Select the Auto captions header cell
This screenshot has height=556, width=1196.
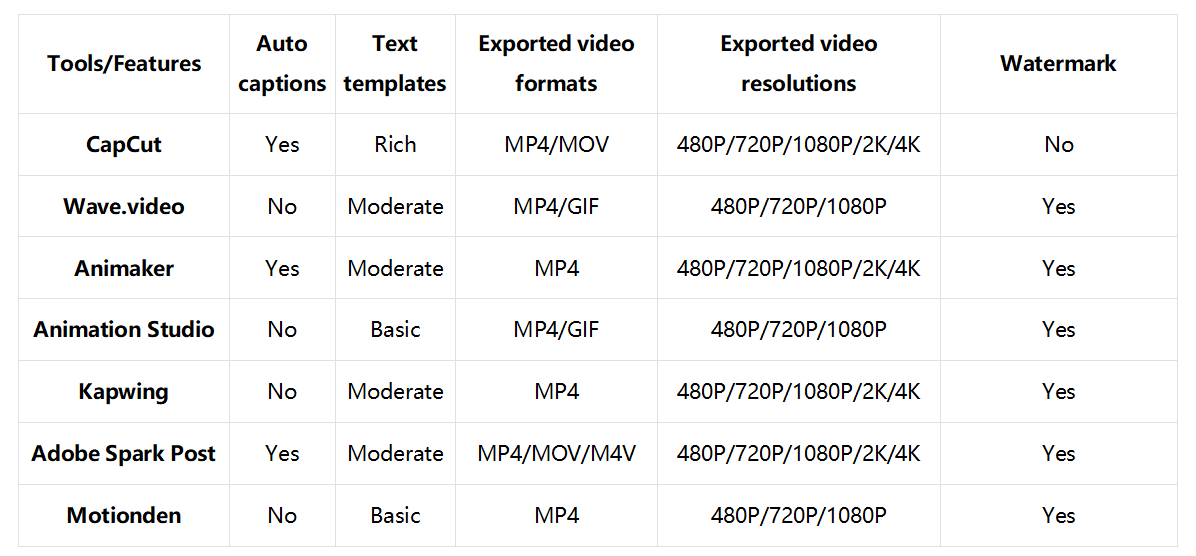[x=282, y=64]
